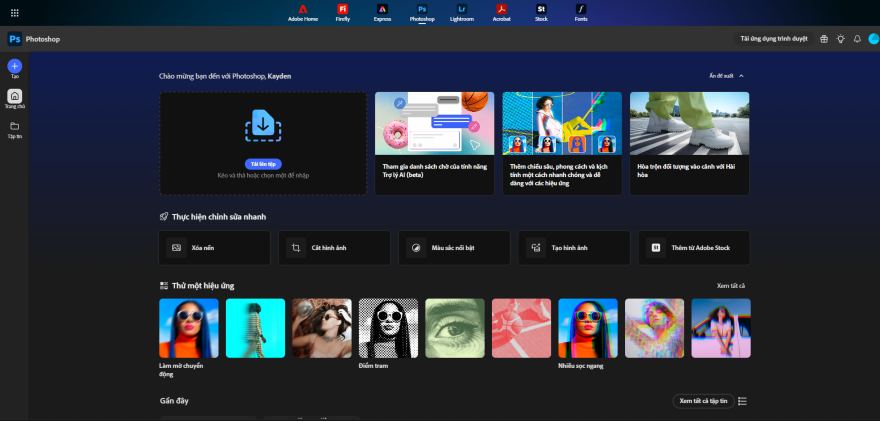Open the Firefly app
The image size is (880, 422).
[342, 13]
